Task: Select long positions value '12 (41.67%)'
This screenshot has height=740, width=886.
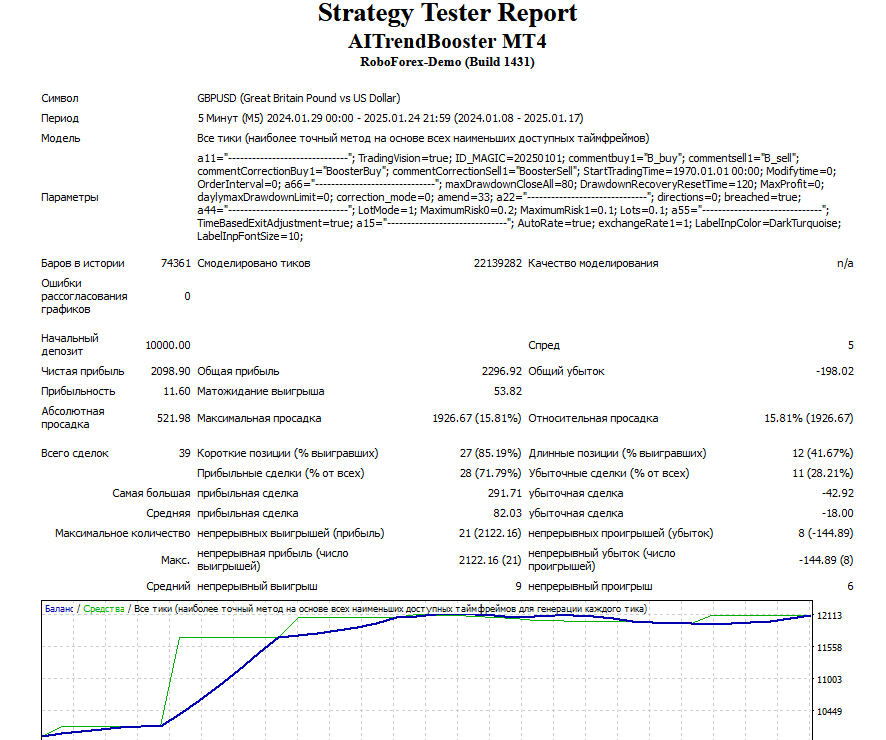Action: point(823,454)
